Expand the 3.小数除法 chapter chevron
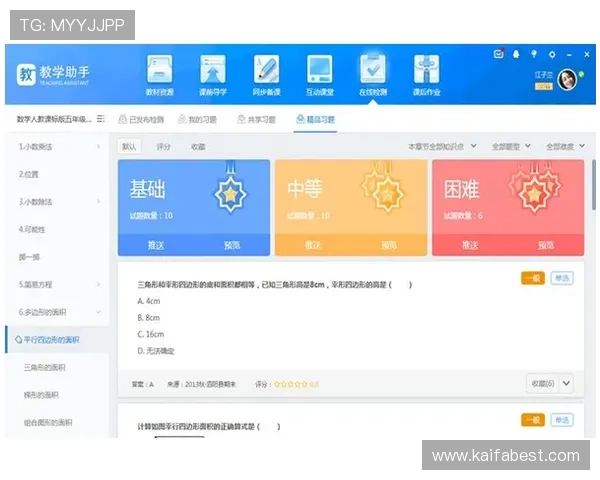This screenshot has height=480, width=600. pos(98,202)
